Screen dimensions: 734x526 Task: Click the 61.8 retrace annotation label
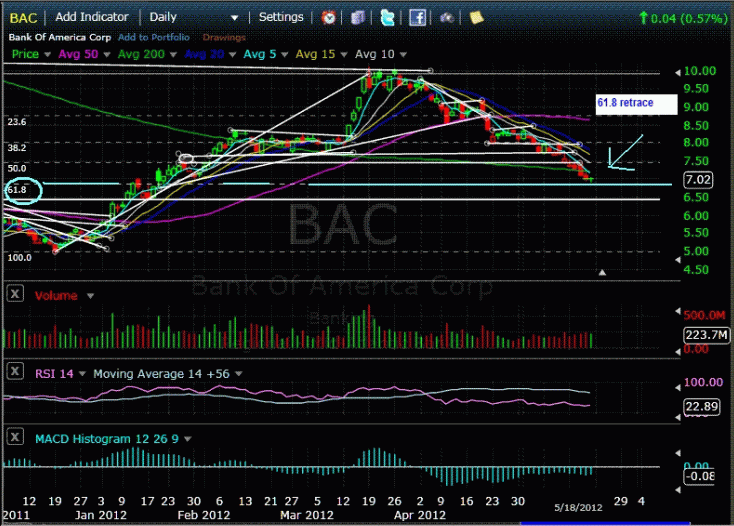(625, 102)
